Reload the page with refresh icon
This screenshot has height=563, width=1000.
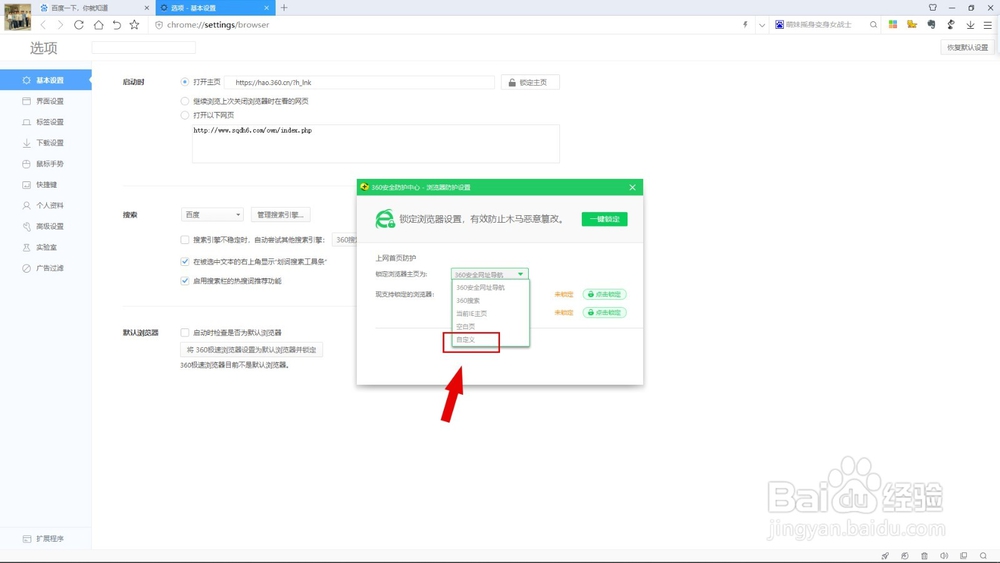78,25
